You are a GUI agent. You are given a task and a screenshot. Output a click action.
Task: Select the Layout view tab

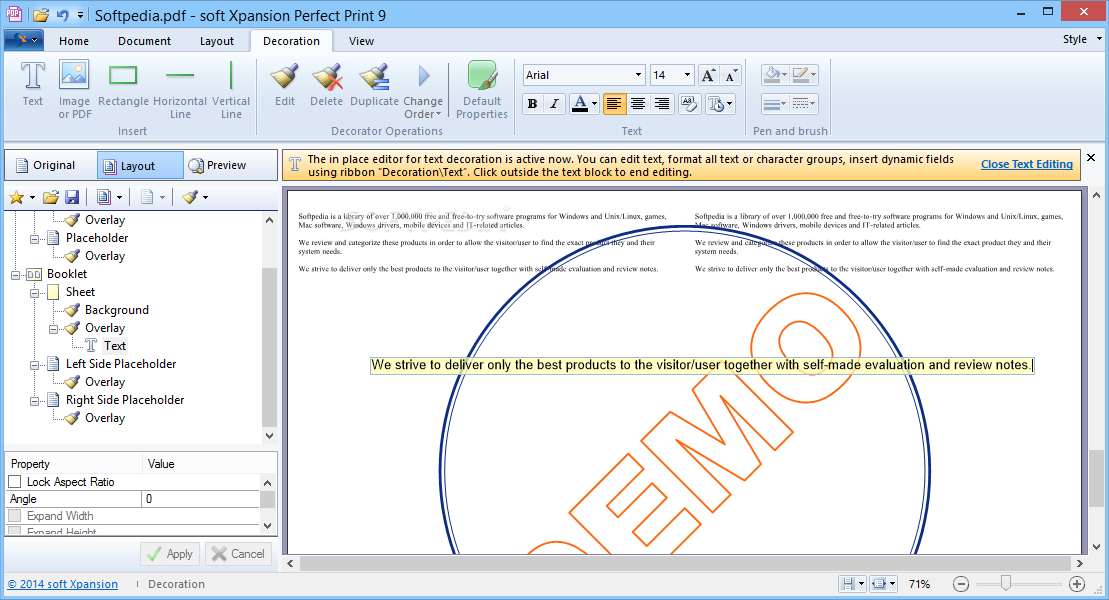(139, 166)
